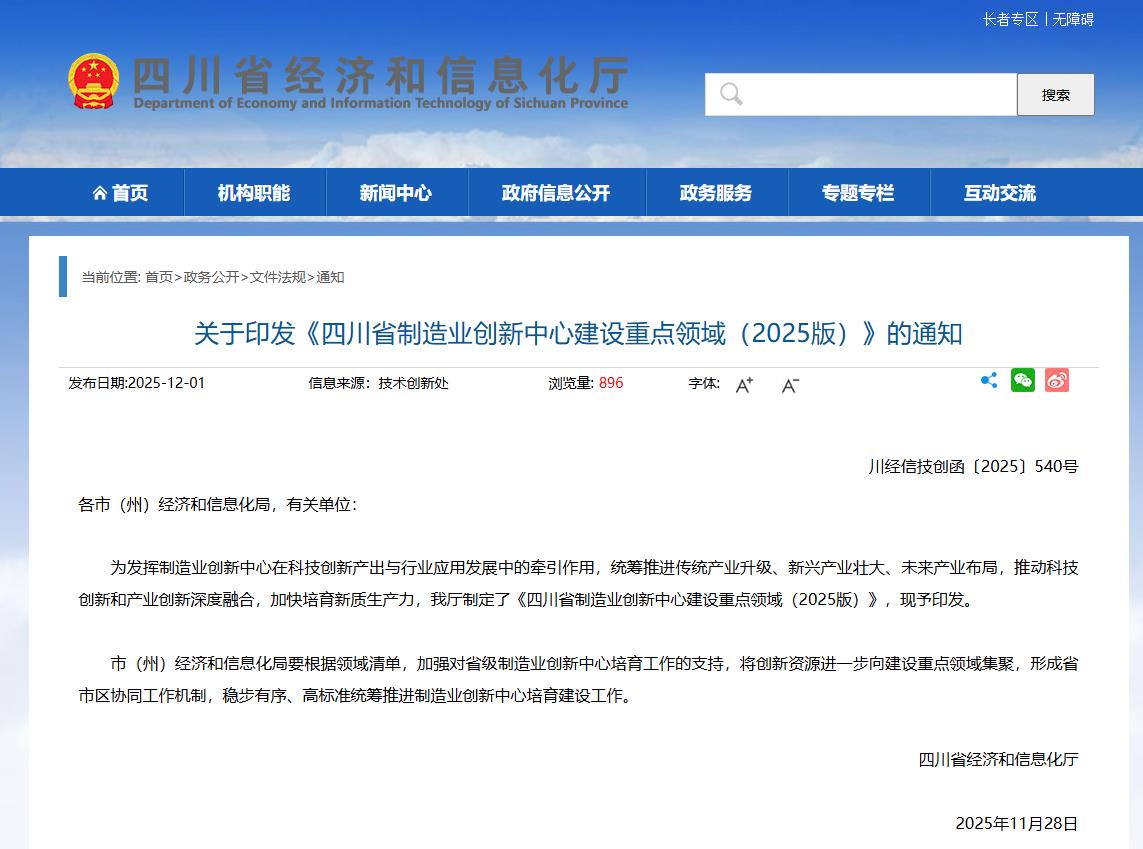Share the notice via WeChat icon

coord(1022,380)
